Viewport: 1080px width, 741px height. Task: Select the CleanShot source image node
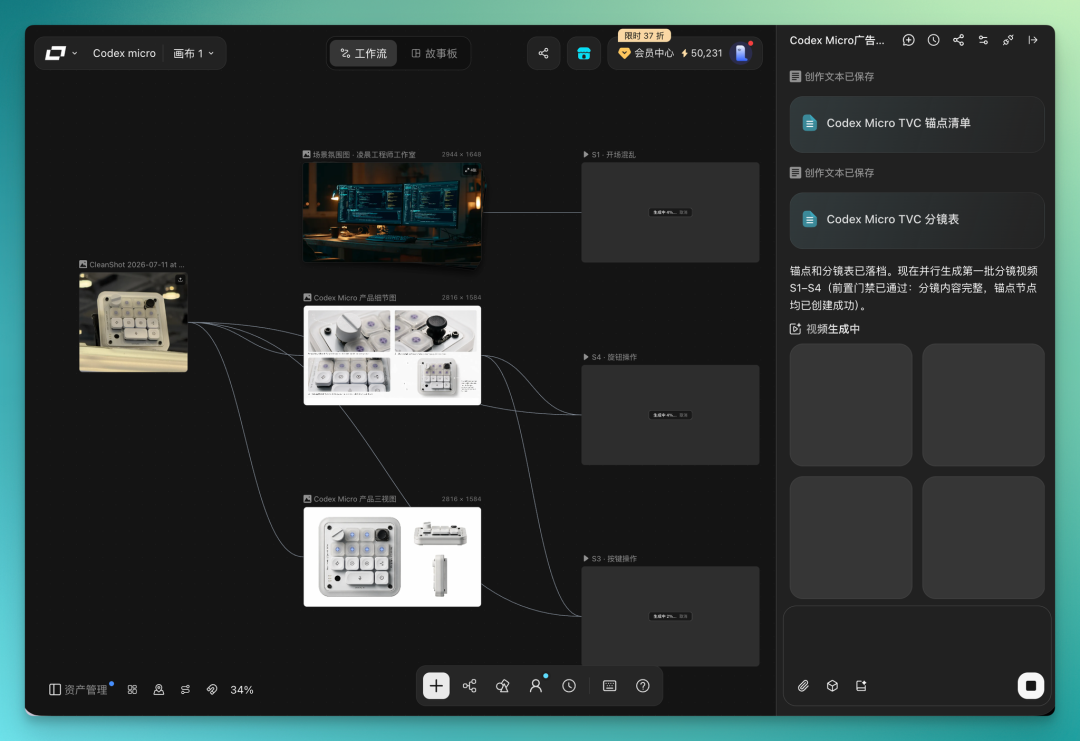133,322
